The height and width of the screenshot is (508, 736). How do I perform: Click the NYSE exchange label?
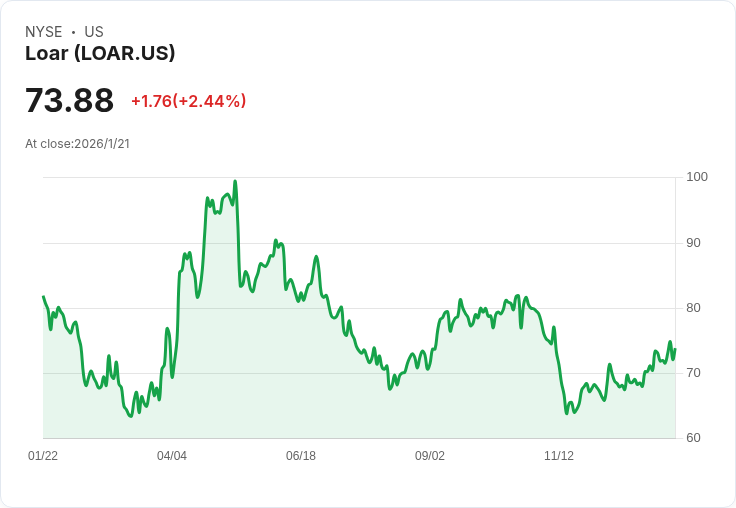click(44, 32)
